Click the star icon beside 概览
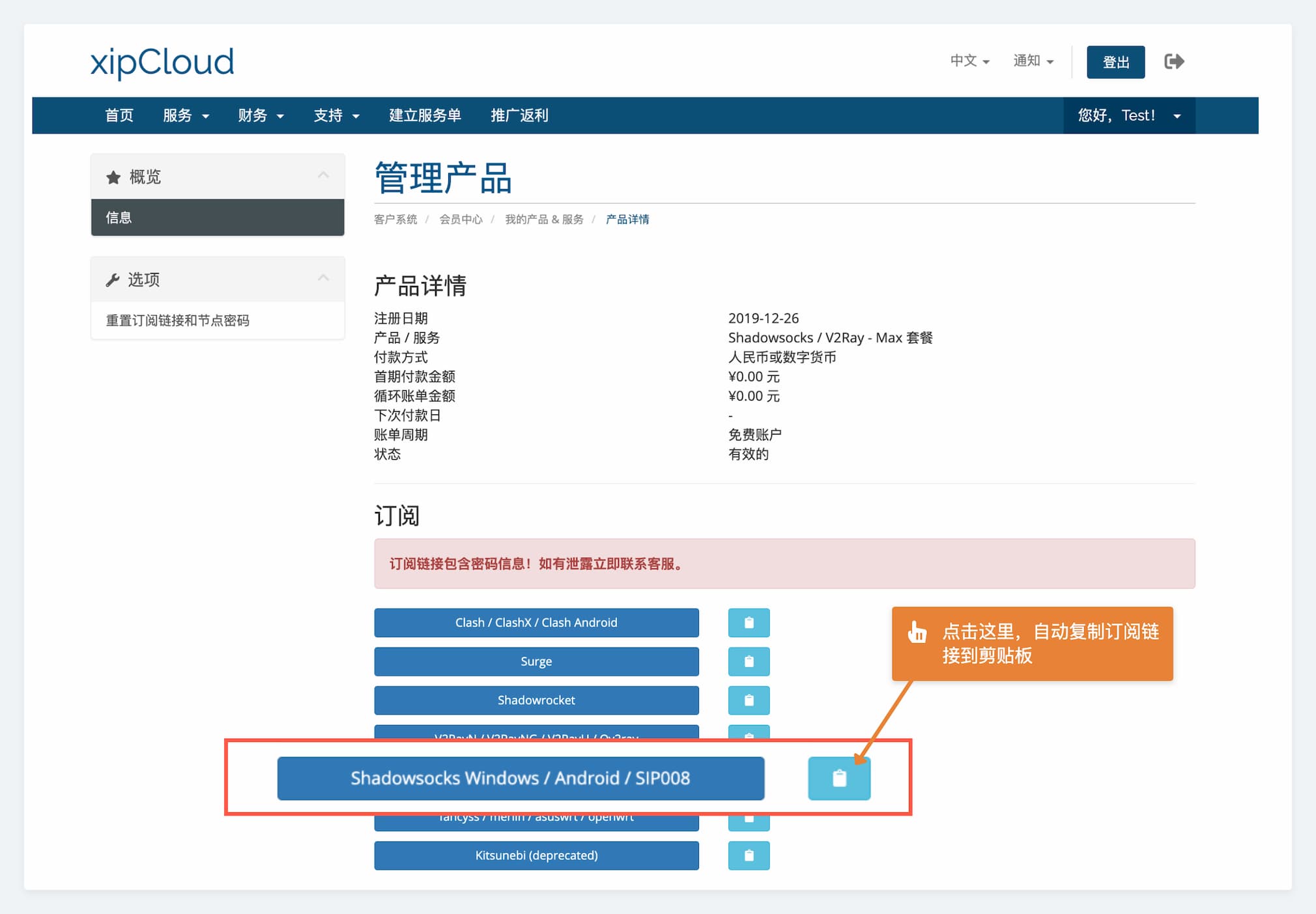Viewport: 1316px width, 914px height. click(113, 177)
